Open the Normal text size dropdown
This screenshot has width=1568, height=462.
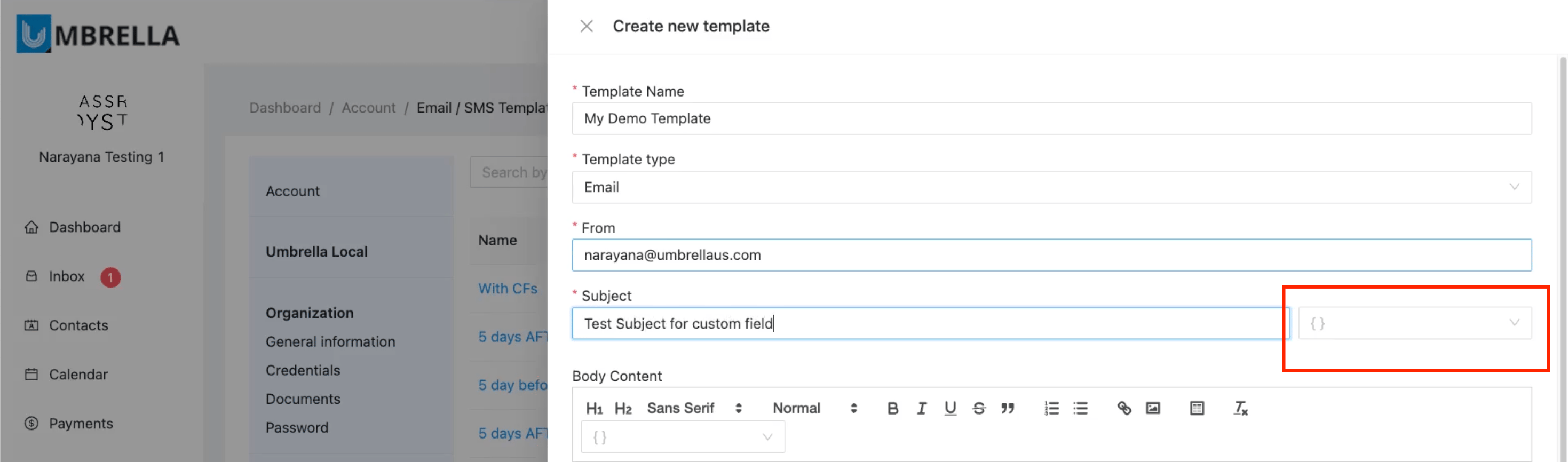814,409
